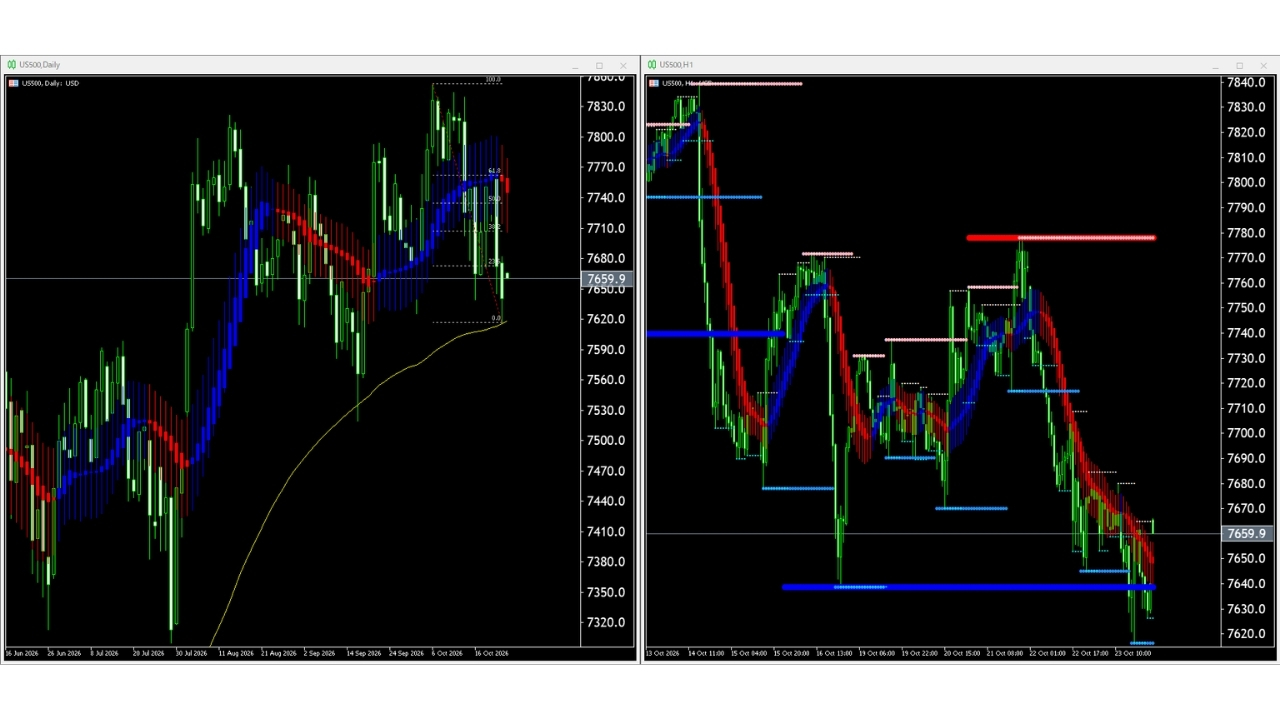Click the '16 Oct 13:00' label on H1 time axis

(834, 654)
